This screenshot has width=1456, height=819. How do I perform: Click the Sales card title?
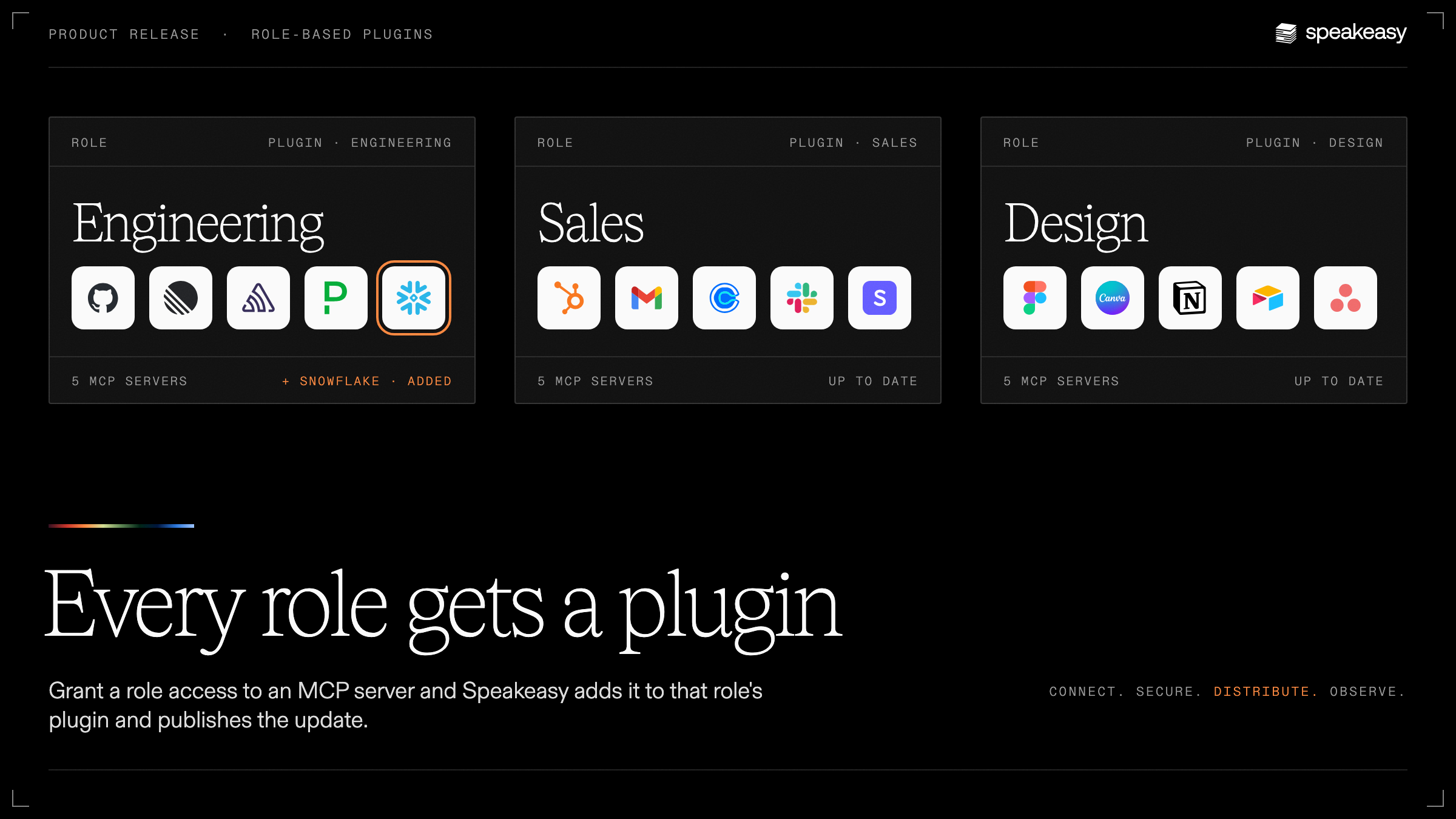coord(591,223)
